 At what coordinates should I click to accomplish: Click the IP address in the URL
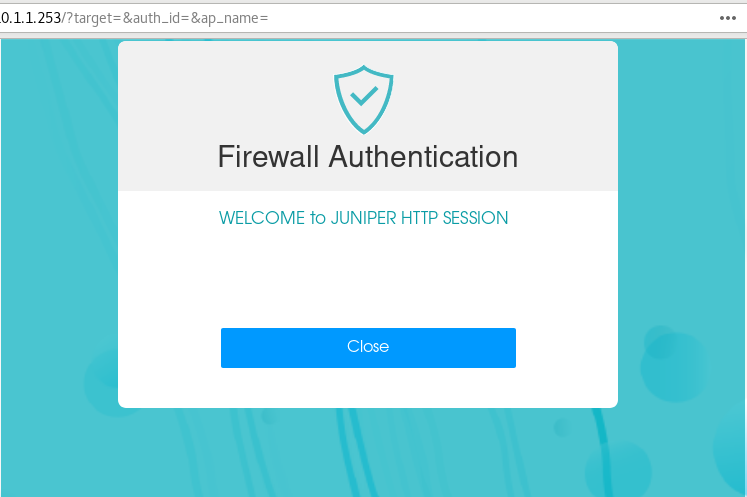[30, 18]
